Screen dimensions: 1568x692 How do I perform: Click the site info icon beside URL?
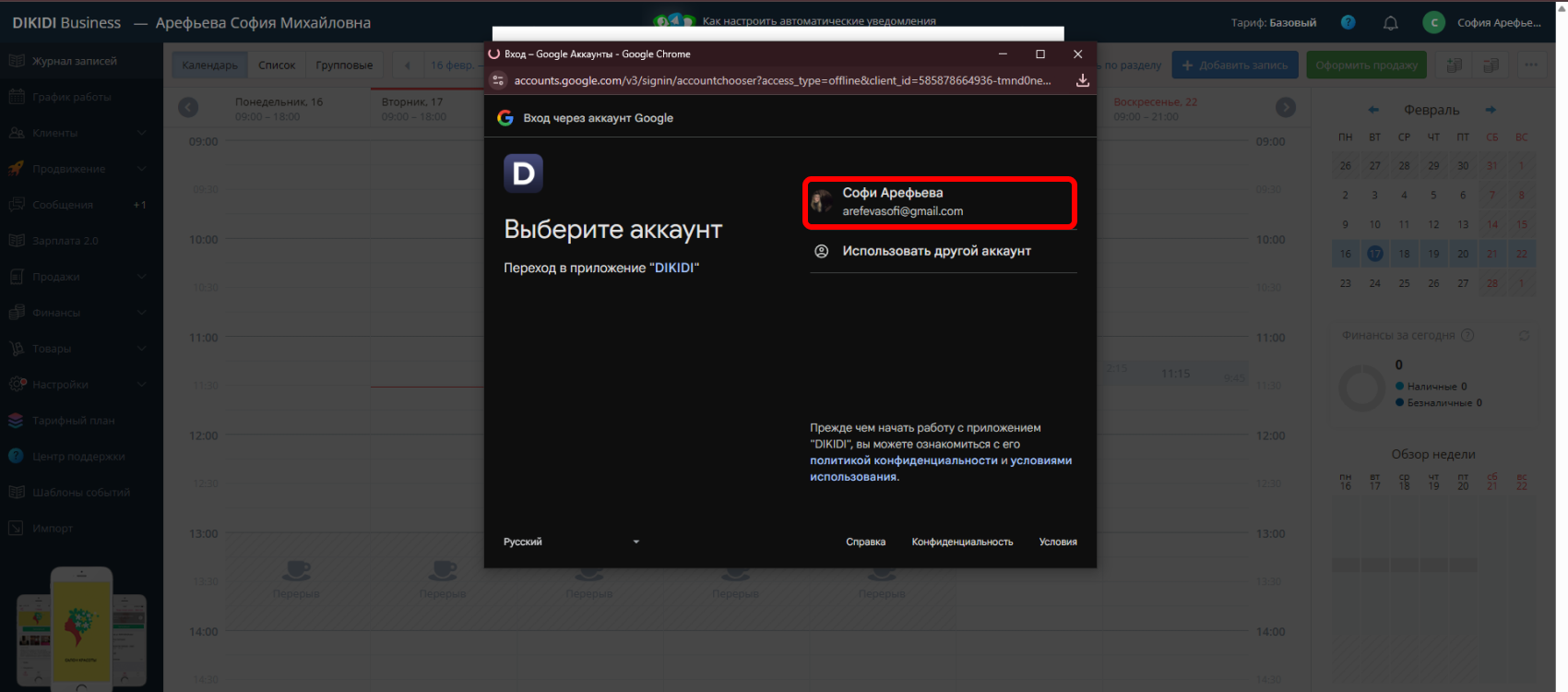(498, 80)
